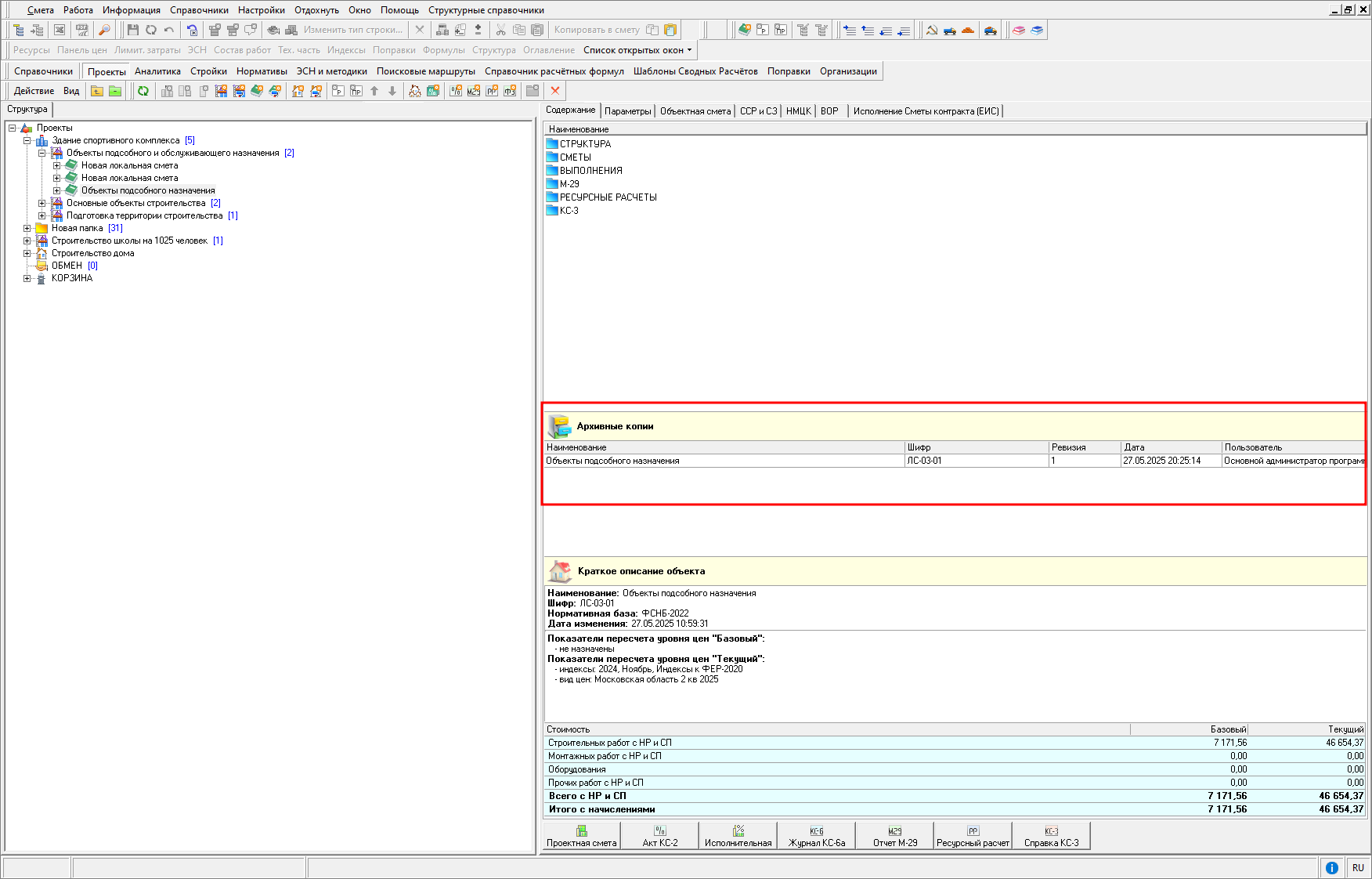Click the orange bricks materials icon
This screenshot has height=879, width=1372.
968,30
